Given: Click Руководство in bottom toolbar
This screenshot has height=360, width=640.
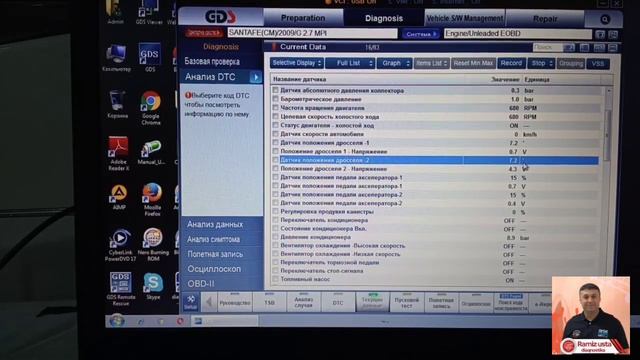Looking at the screenshot, I should point(235,303).
